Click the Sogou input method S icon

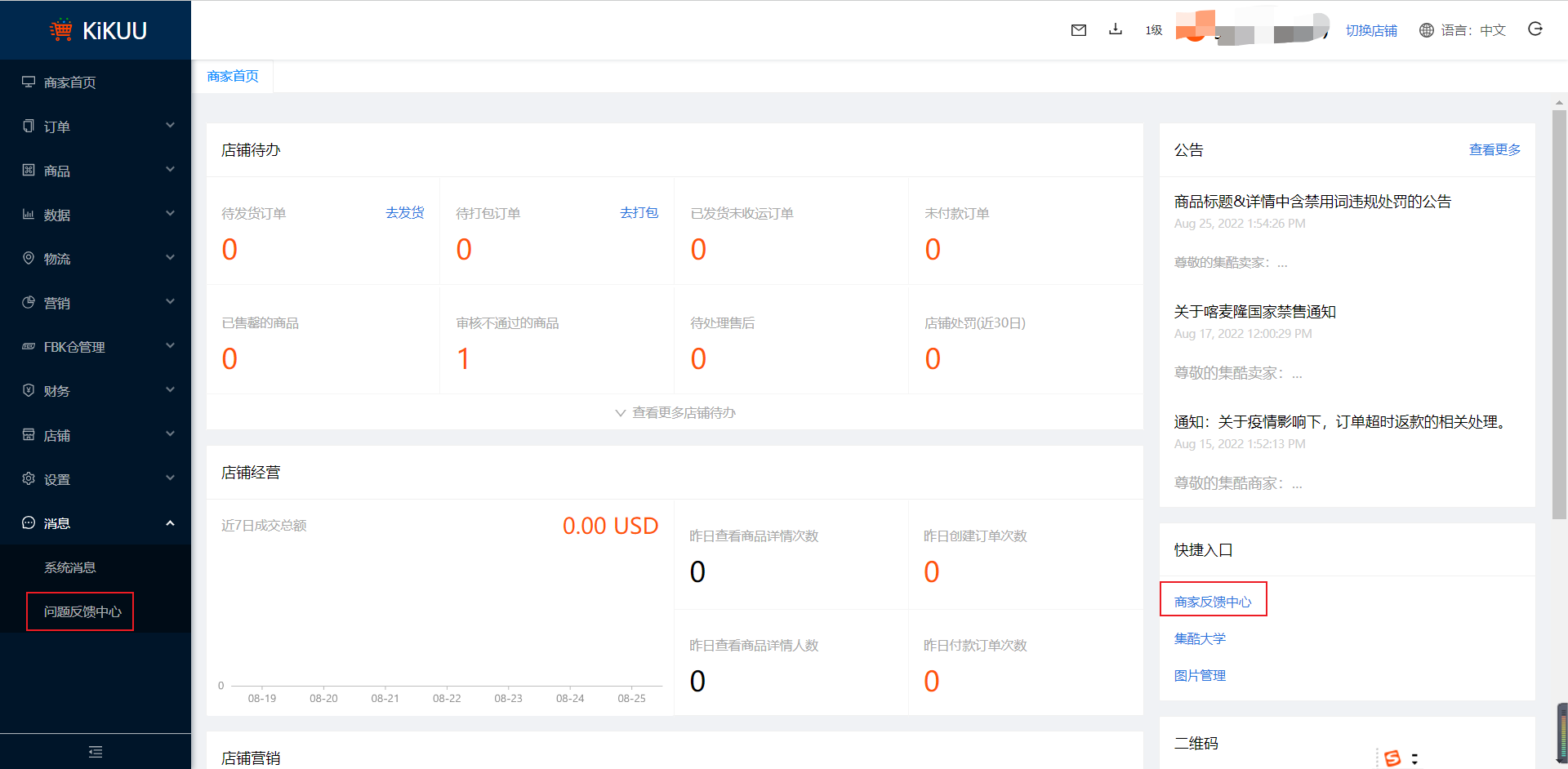1393,758
